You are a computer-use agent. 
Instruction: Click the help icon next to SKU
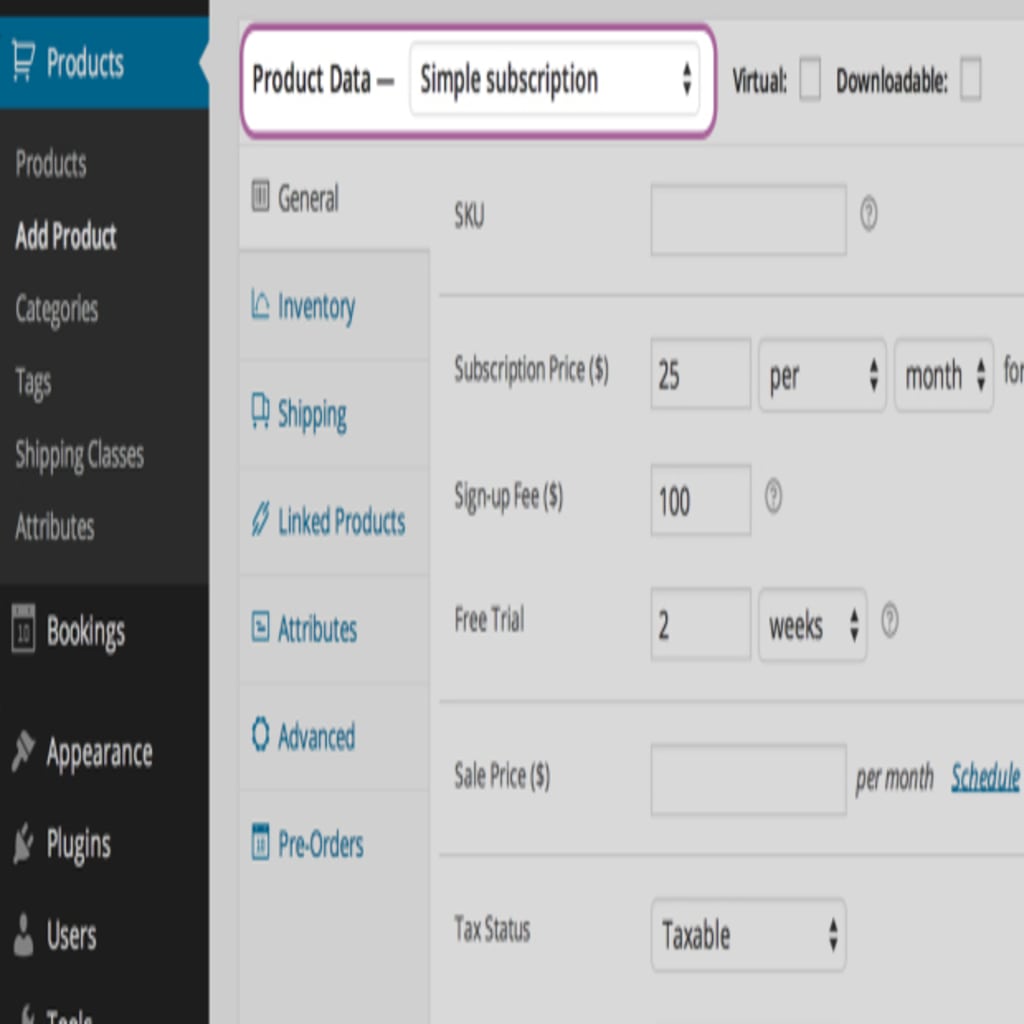pos(869,214)
